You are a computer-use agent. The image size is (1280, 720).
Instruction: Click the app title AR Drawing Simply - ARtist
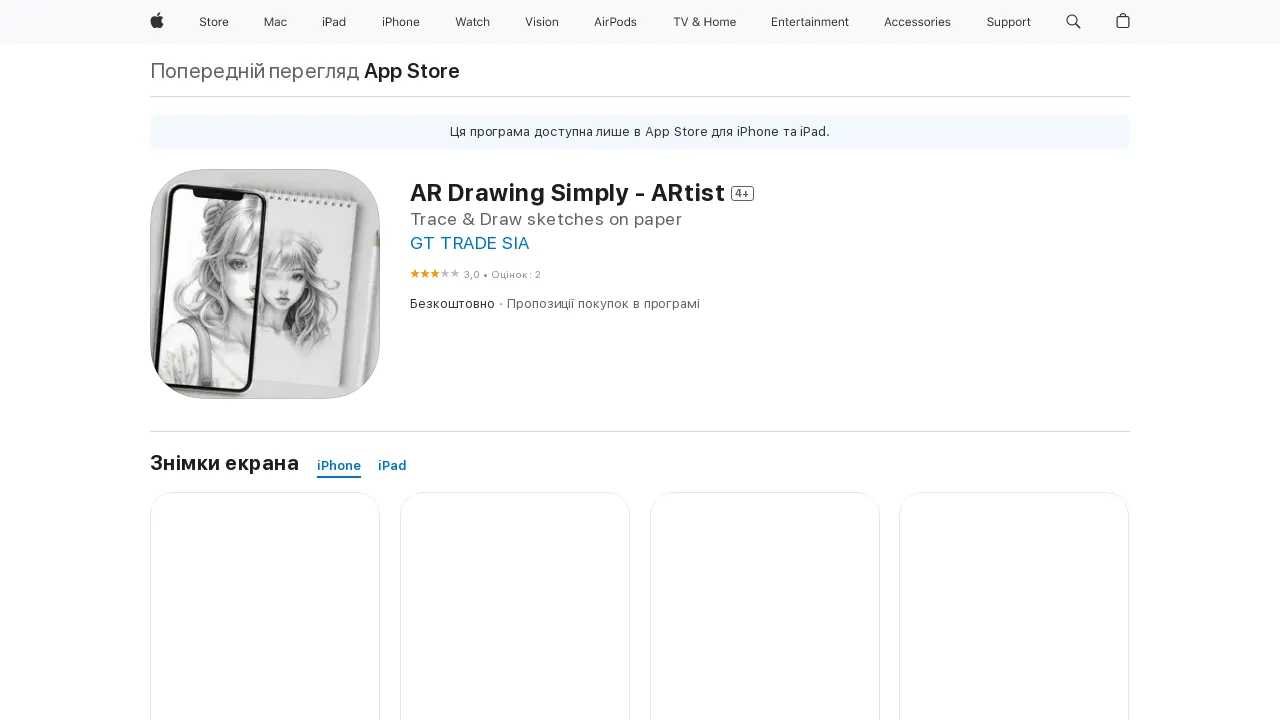[567, 193]
